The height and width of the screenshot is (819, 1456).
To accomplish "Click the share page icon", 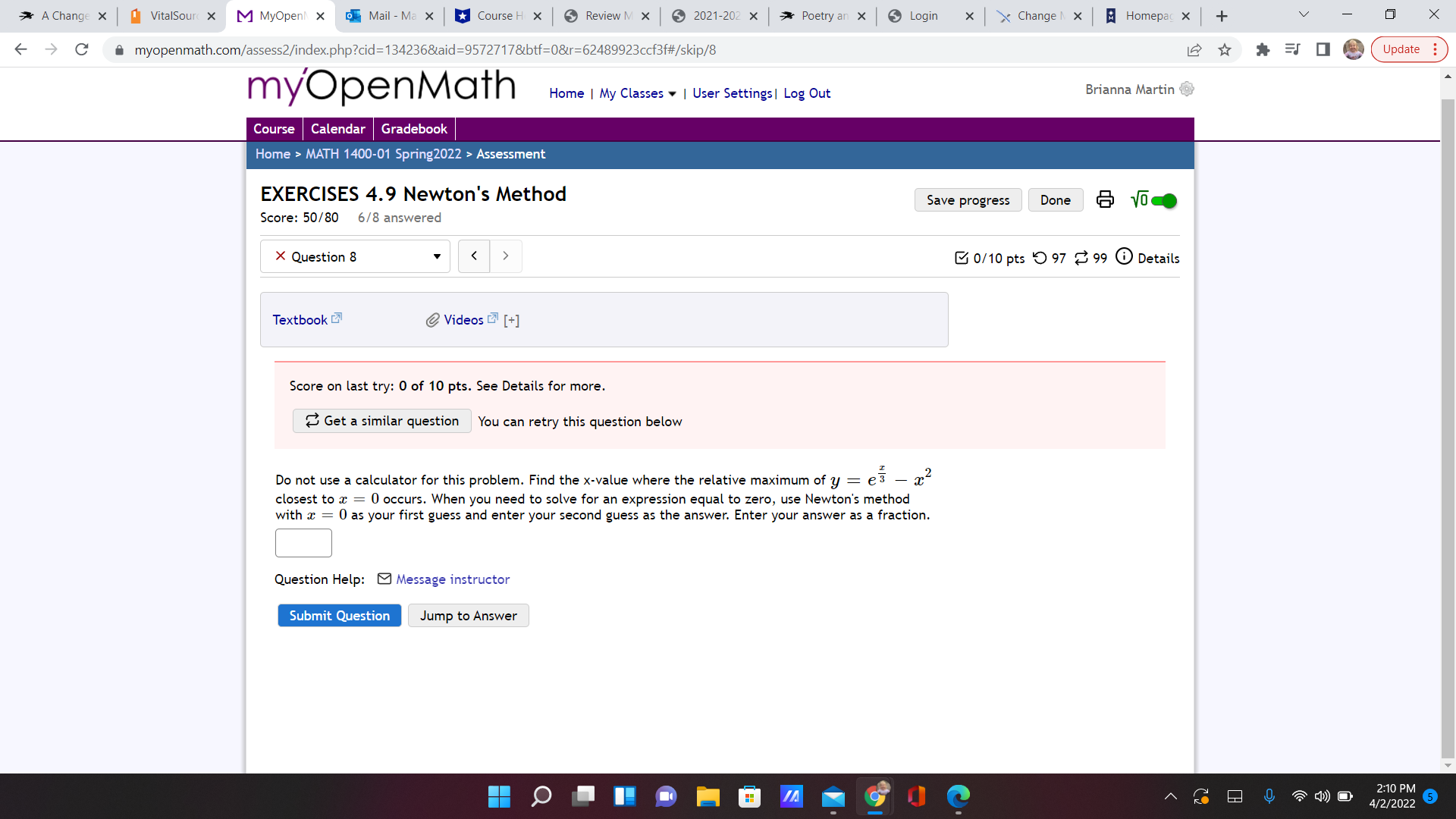I will pos(1194,50).
